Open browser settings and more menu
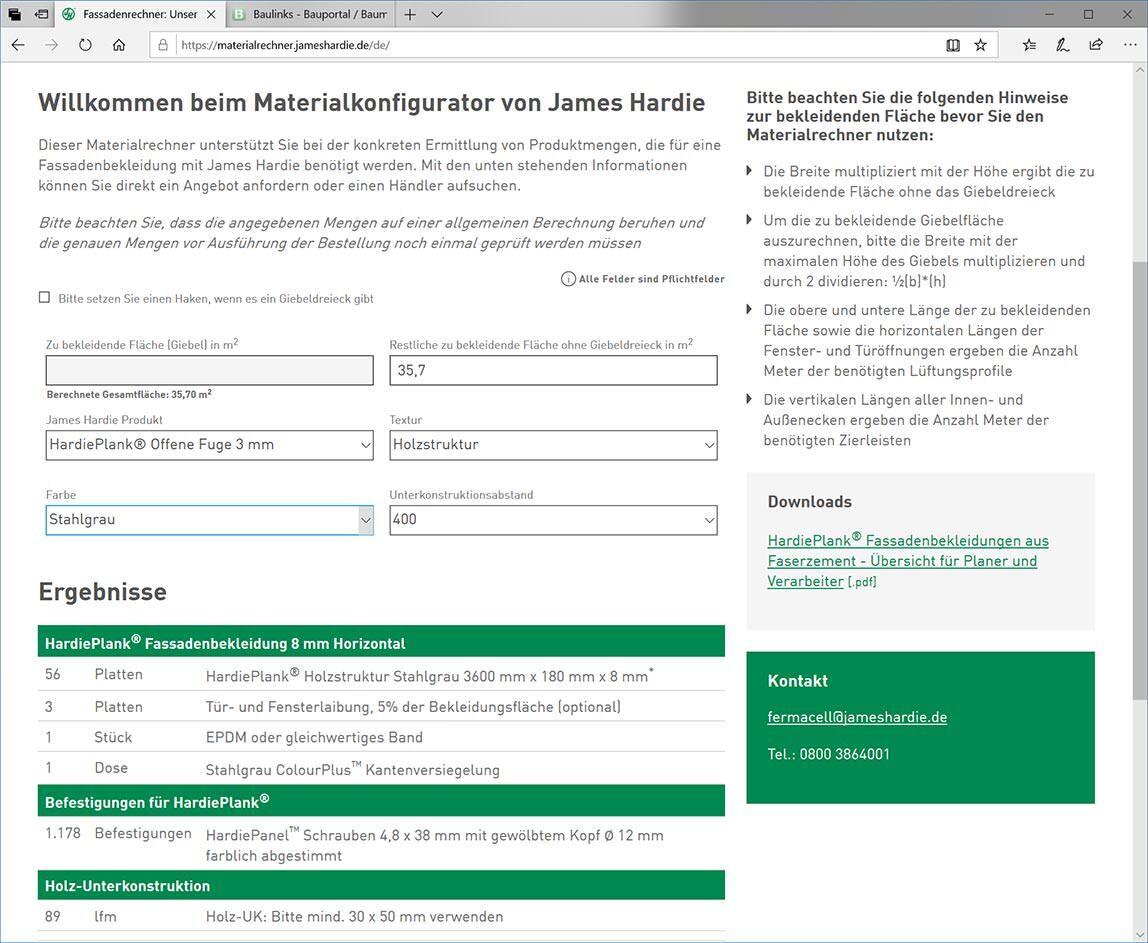Image resolution: width=1148 pixels, height=943 pixels. [1130, 45]
